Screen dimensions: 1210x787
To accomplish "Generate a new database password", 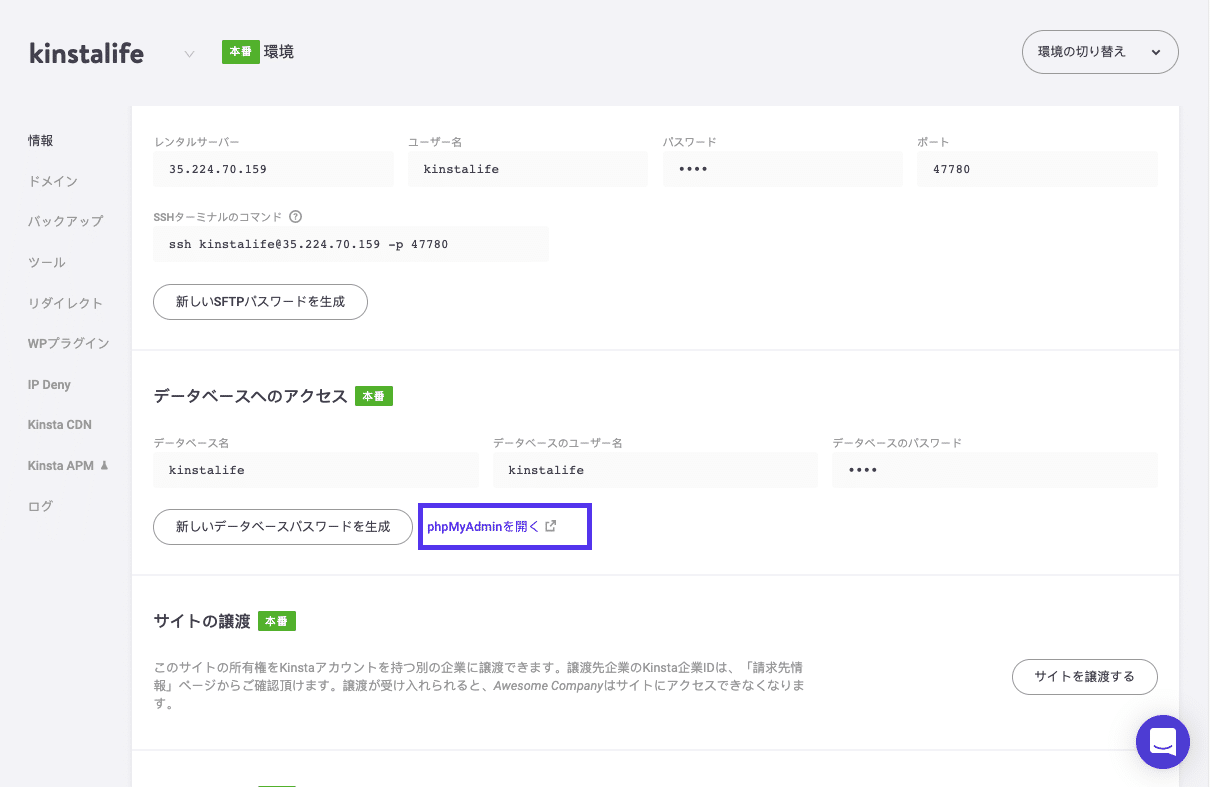I will point(282,526).
